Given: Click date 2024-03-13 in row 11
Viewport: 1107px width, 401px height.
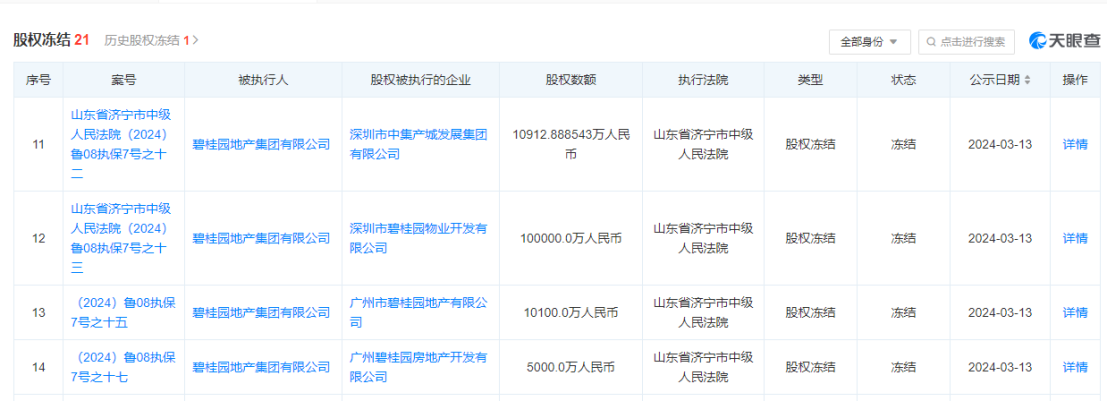Looking at the screenshot, I should [x=1000, y=144].
